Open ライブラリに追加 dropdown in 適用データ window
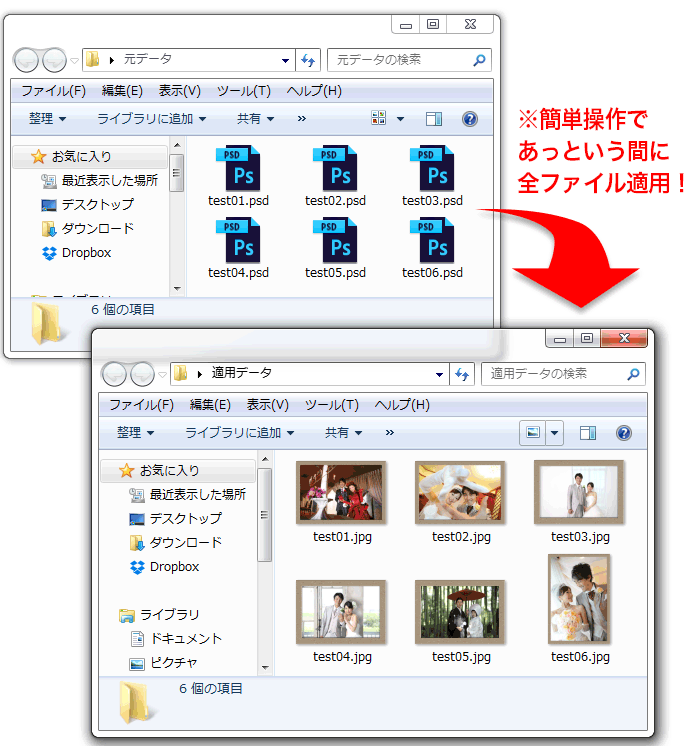 coord(239,432)
